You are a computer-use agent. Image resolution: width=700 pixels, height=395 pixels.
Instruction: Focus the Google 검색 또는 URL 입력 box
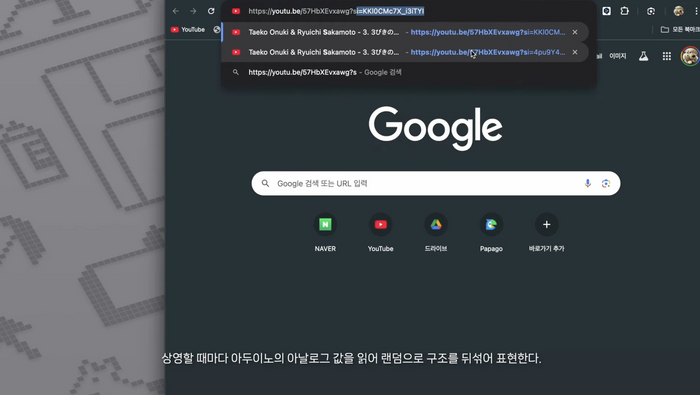[436, 183]
